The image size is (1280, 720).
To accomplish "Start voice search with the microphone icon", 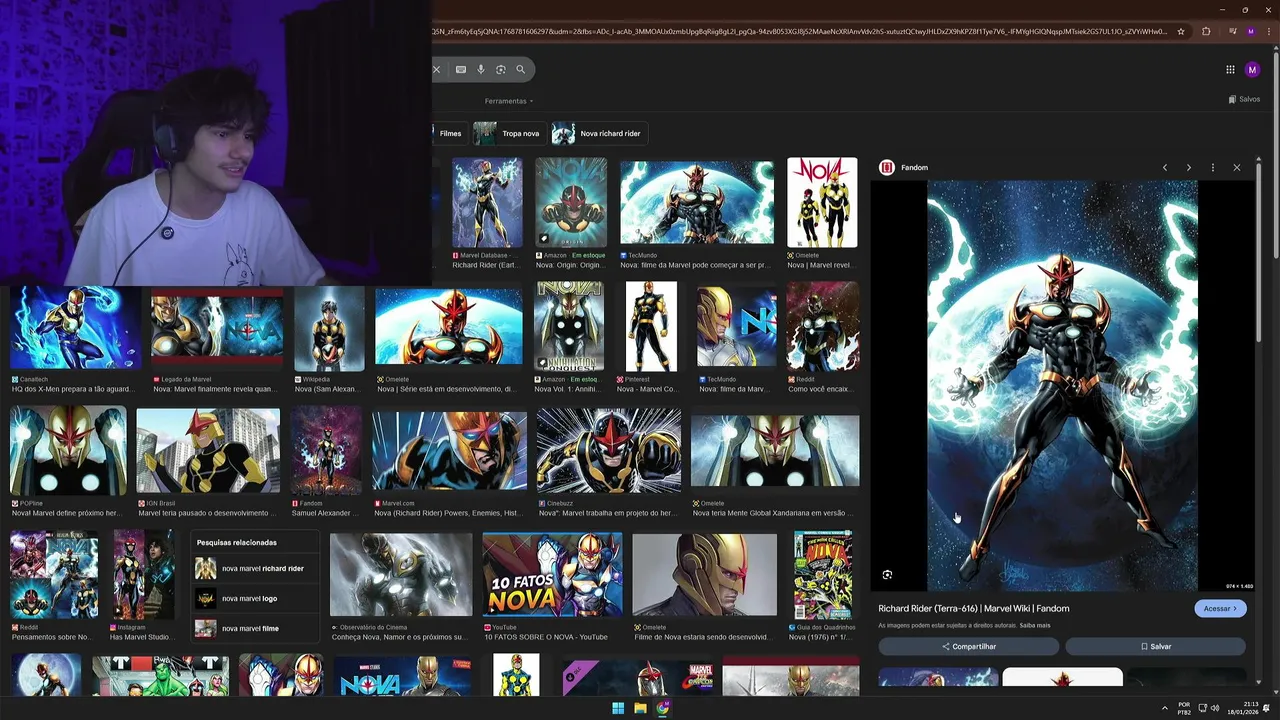I will [x=481, y=69].
